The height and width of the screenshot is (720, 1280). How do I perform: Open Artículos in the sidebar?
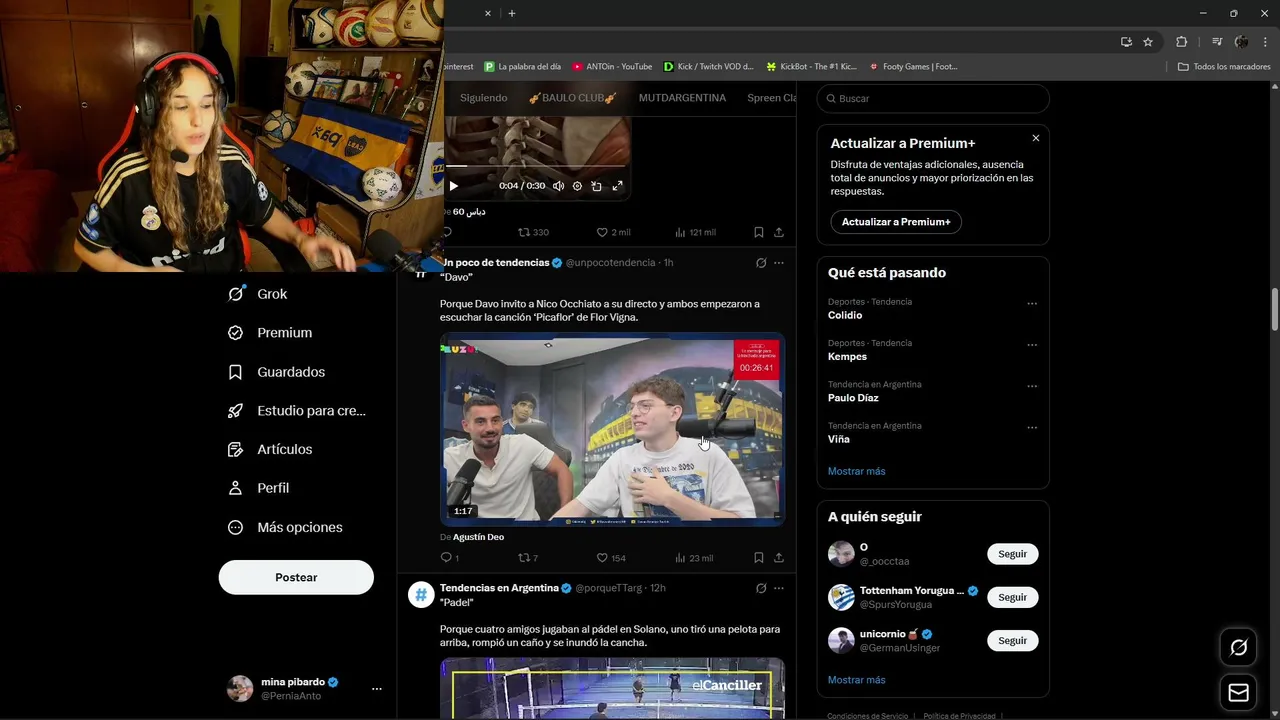[x=270, y=449]
